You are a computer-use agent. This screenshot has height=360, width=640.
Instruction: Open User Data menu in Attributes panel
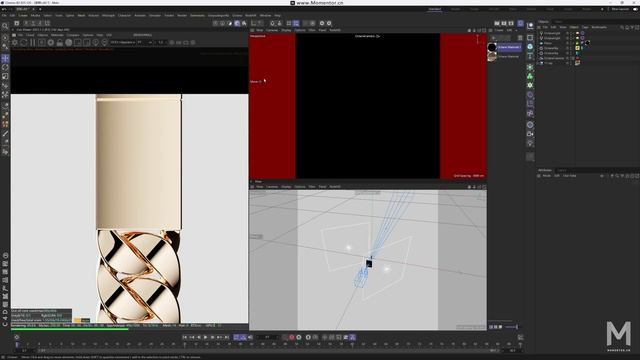(569, 176)
